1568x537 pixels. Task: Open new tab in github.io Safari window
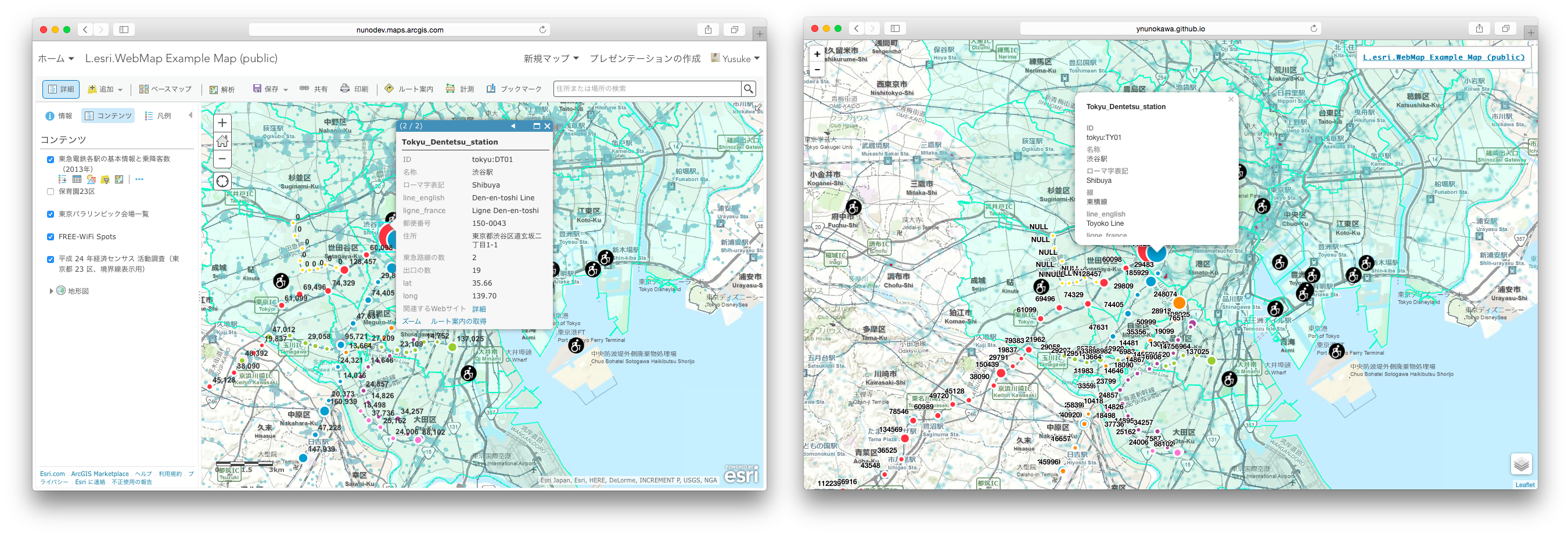click(x=1530, y=33)
